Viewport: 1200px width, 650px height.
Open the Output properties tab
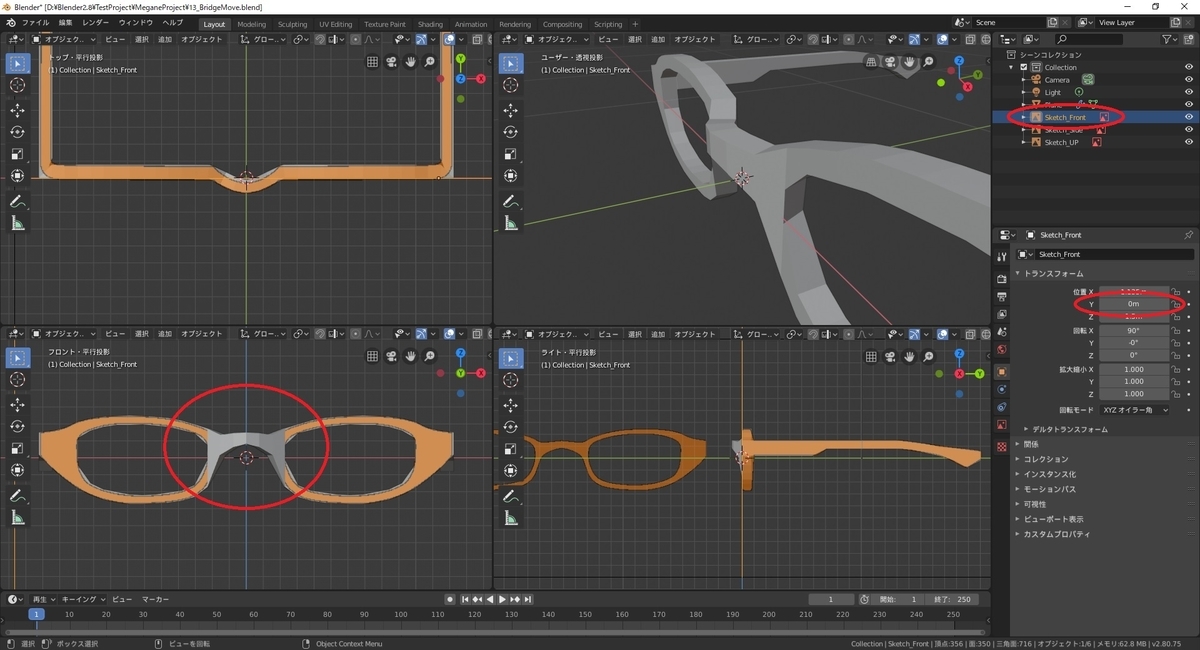click(x=1002, y=297)
